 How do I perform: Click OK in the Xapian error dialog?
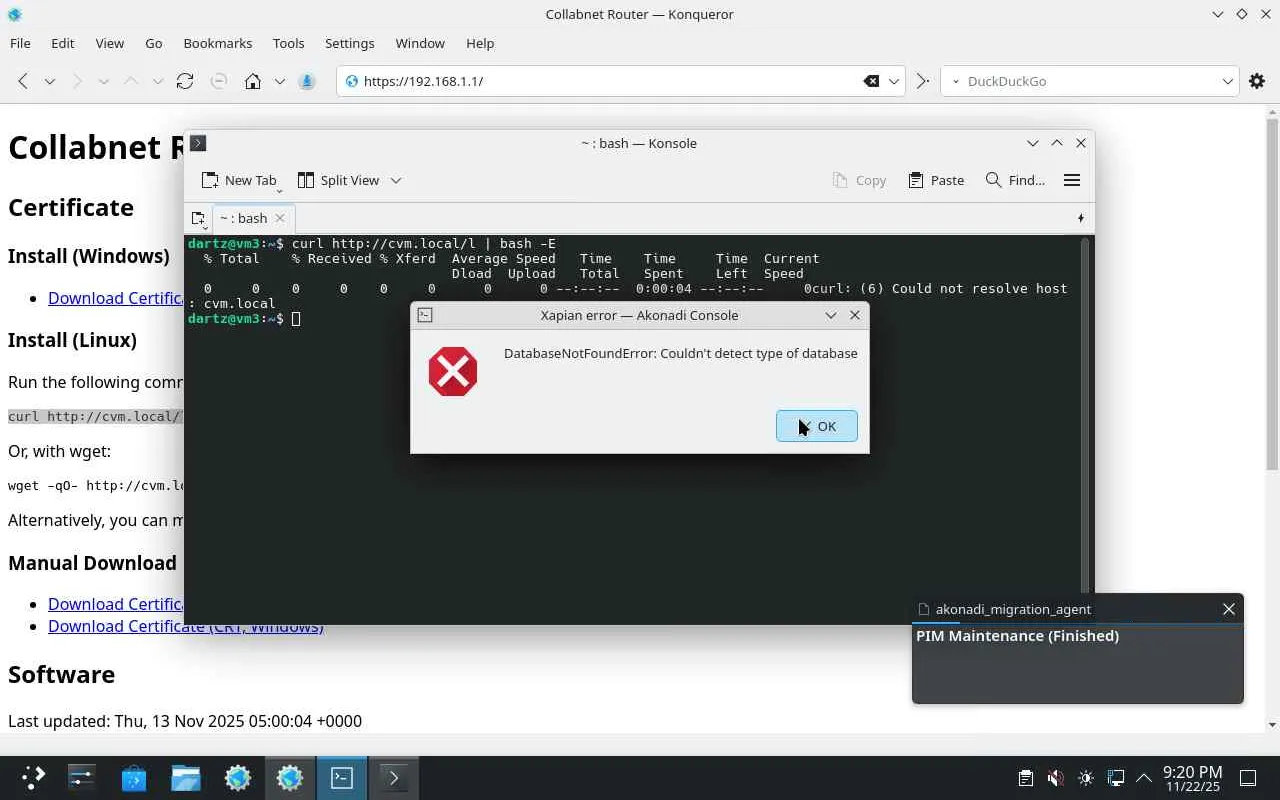click(817, 426)
